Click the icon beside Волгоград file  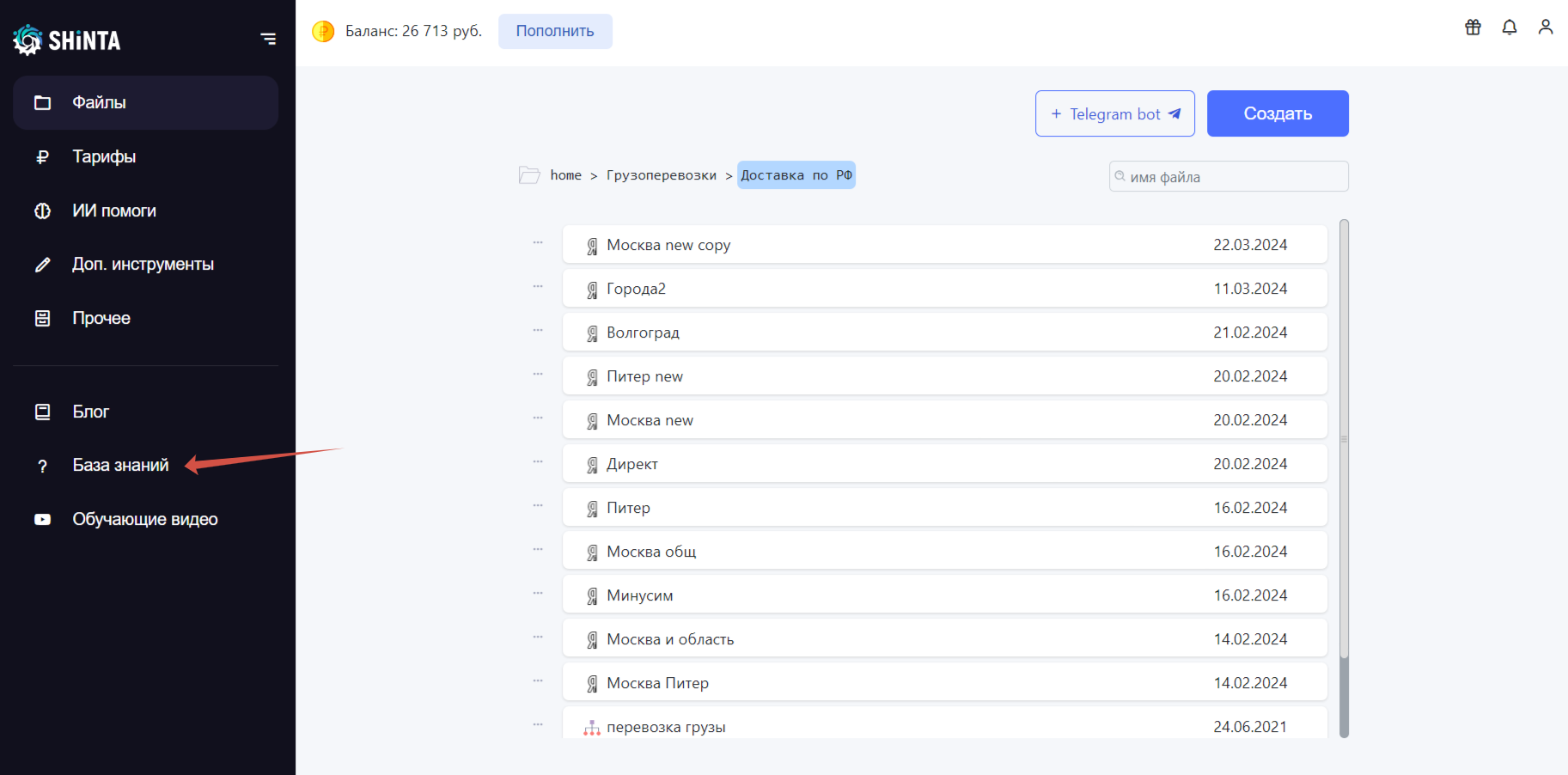592,333
